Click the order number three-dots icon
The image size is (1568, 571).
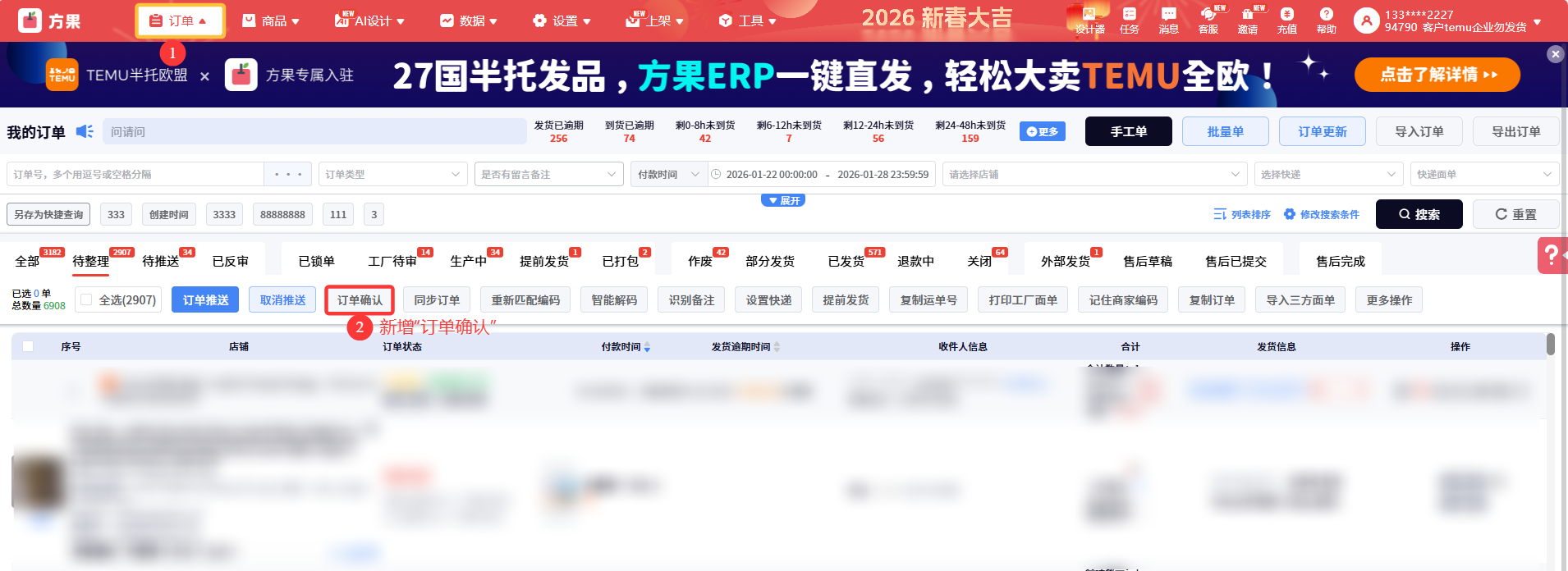288,174
